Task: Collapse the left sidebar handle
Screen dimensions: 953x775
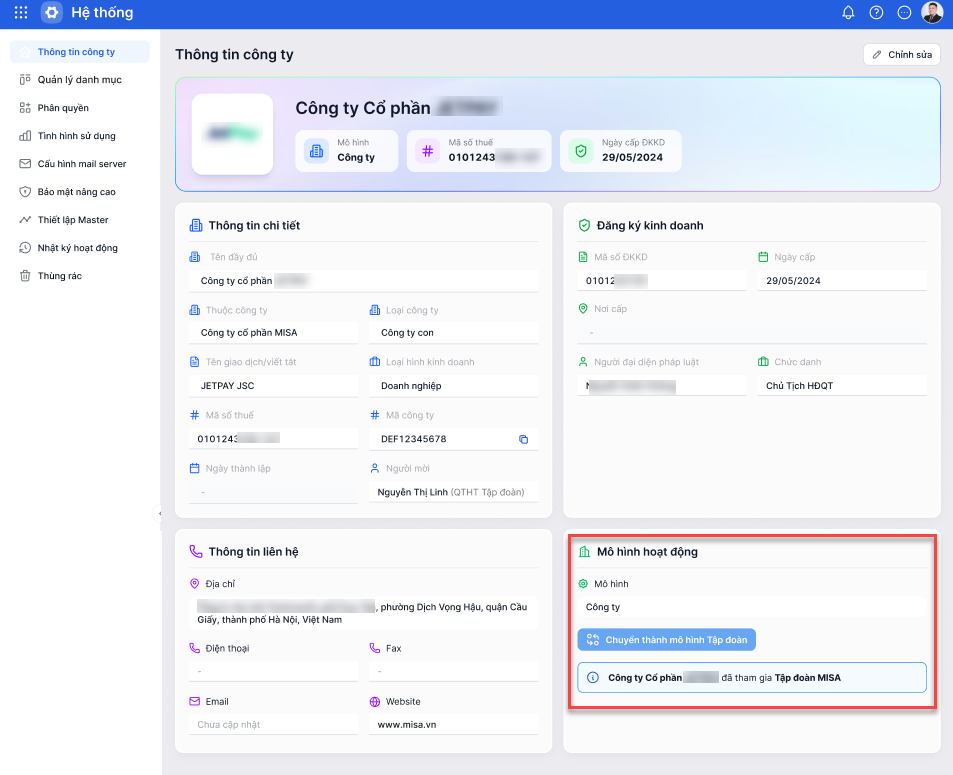Action: click(x=160, y=513)
